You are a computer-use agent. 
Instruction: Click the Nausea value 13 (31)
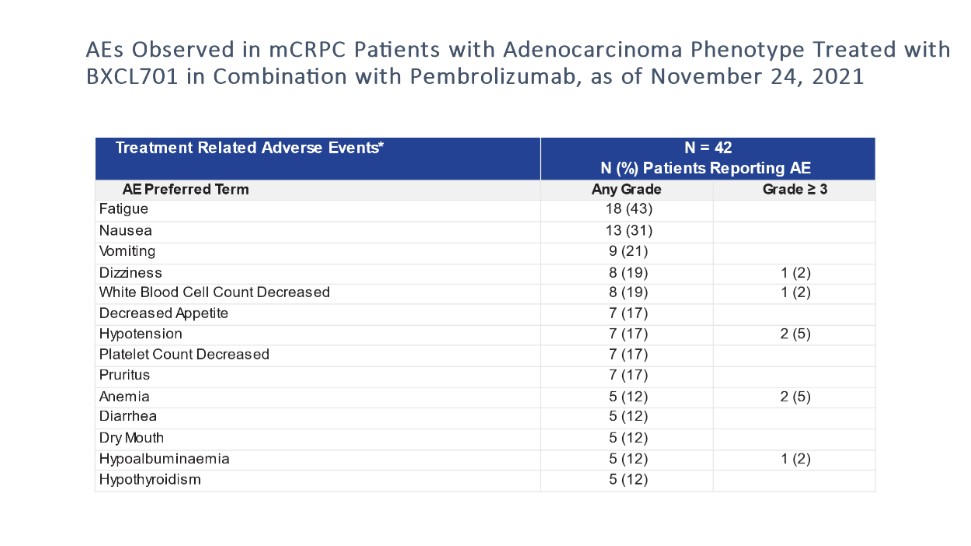click(x=626, y=230)
